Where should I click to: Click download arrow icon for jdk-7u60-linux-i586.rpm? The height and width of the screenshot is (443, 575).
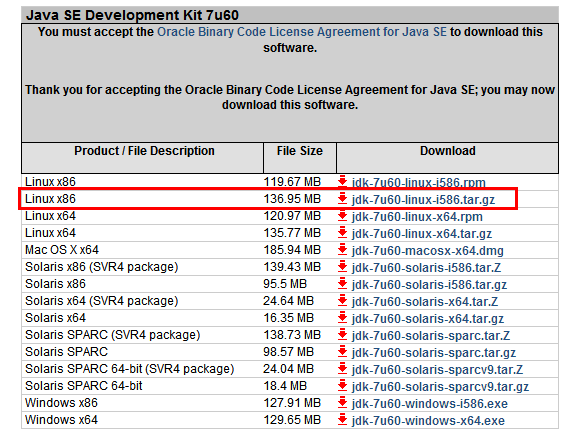pos(343,181)
